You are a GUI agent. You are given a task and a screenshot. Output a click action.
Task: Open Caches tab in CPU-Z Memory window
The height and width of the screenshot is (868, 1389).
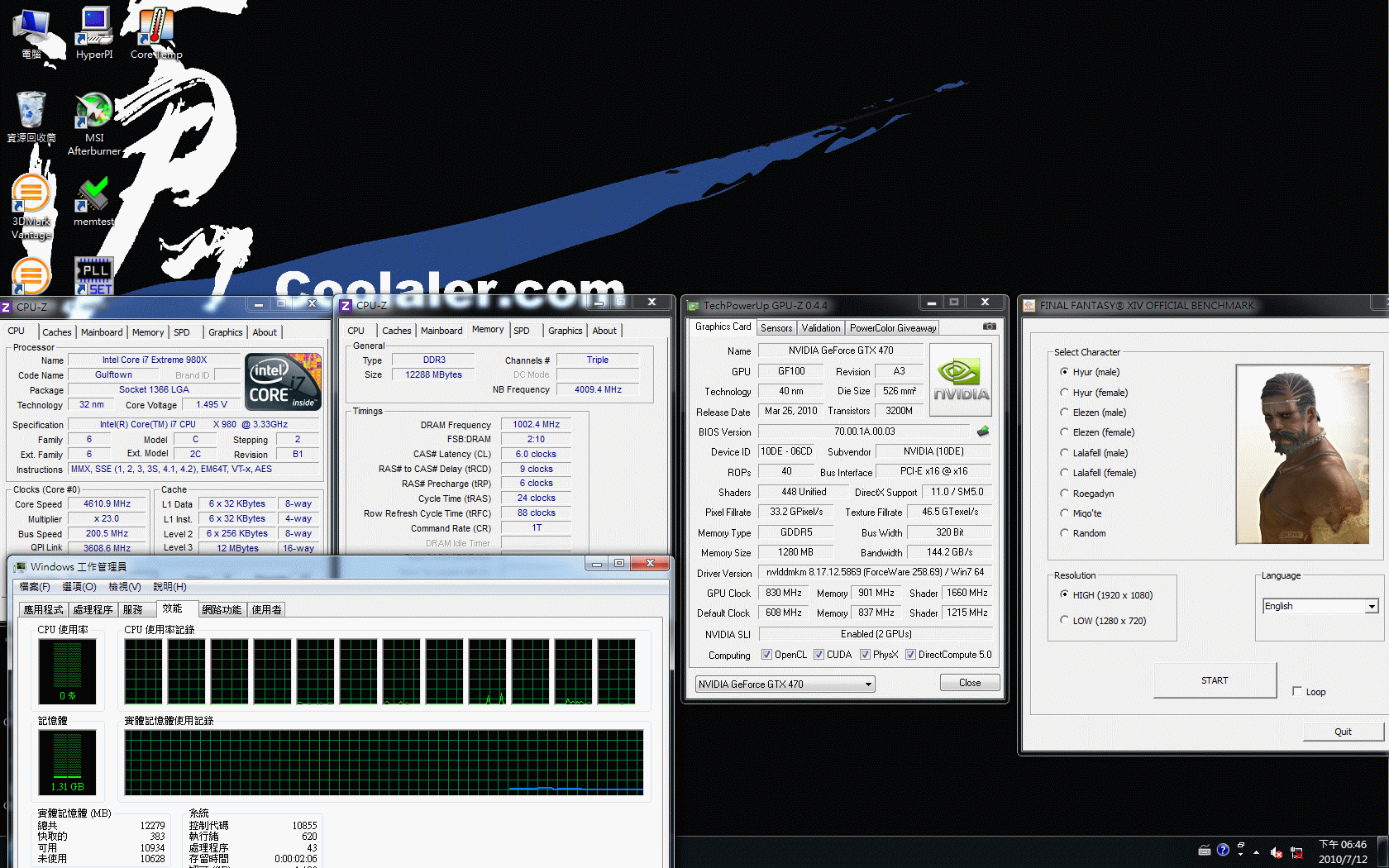(397, 331)
